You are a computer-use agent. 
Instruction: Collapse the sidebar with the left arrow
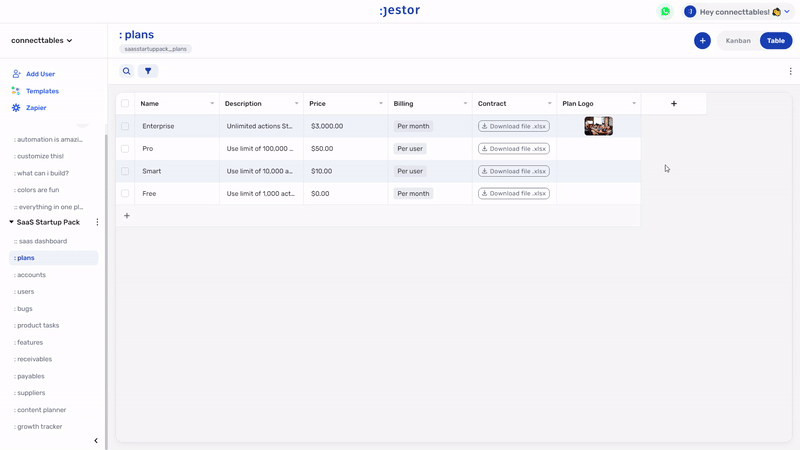point(96,440)
